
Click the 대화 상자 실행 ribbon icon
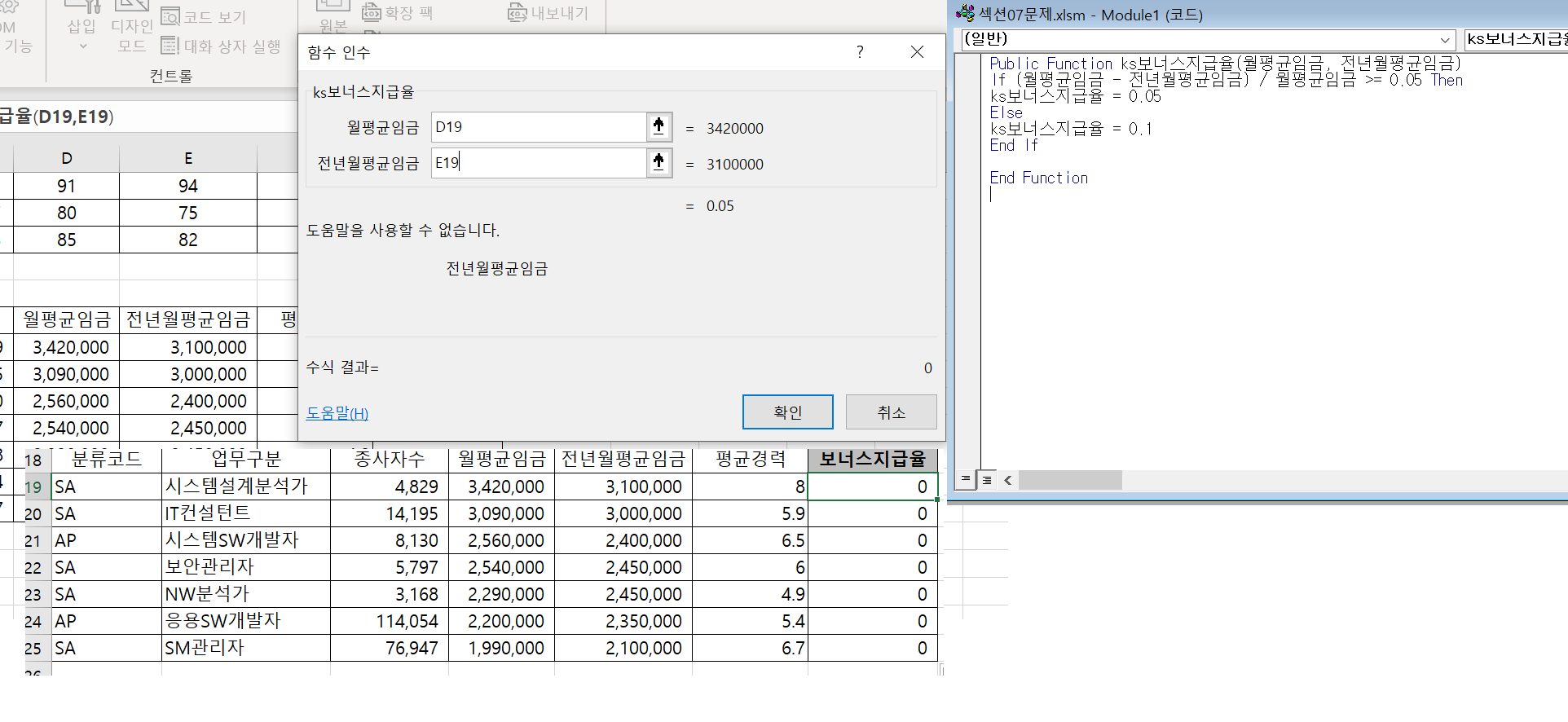click(x=170, y=46)
